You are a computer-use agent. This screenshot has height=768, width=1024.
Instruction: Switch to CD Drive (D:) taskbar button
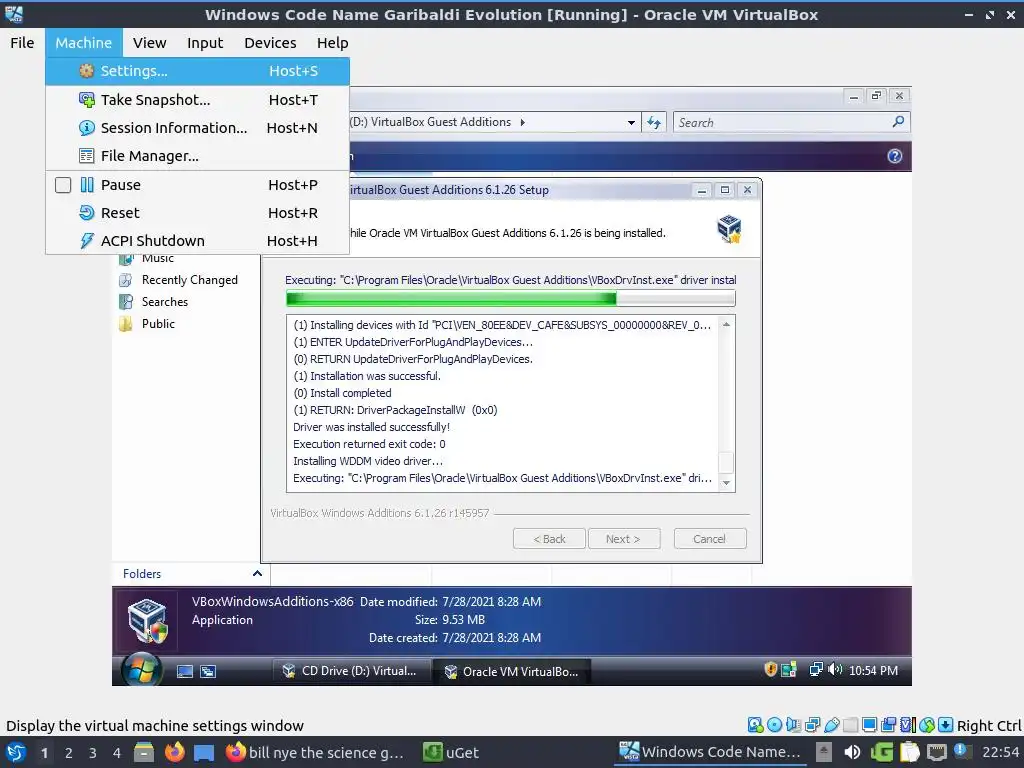(x=350, y=671)
